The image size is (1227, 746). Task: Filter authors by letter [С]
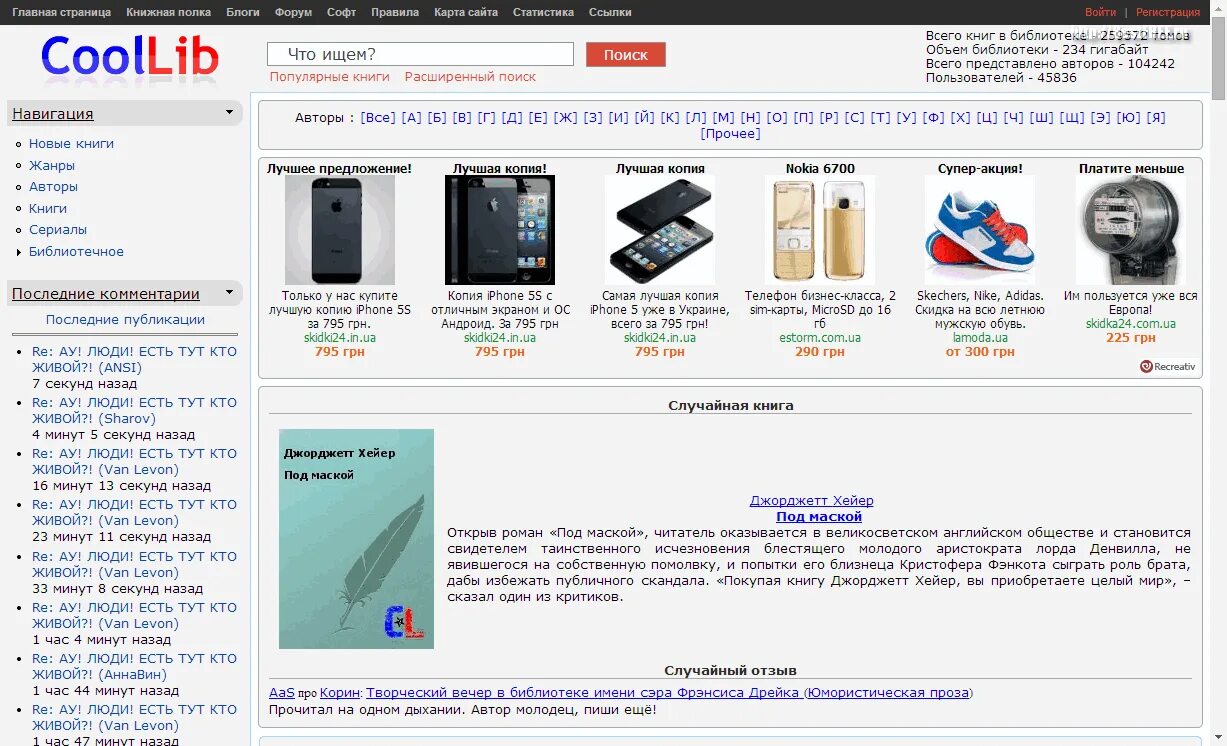point(854,118)
